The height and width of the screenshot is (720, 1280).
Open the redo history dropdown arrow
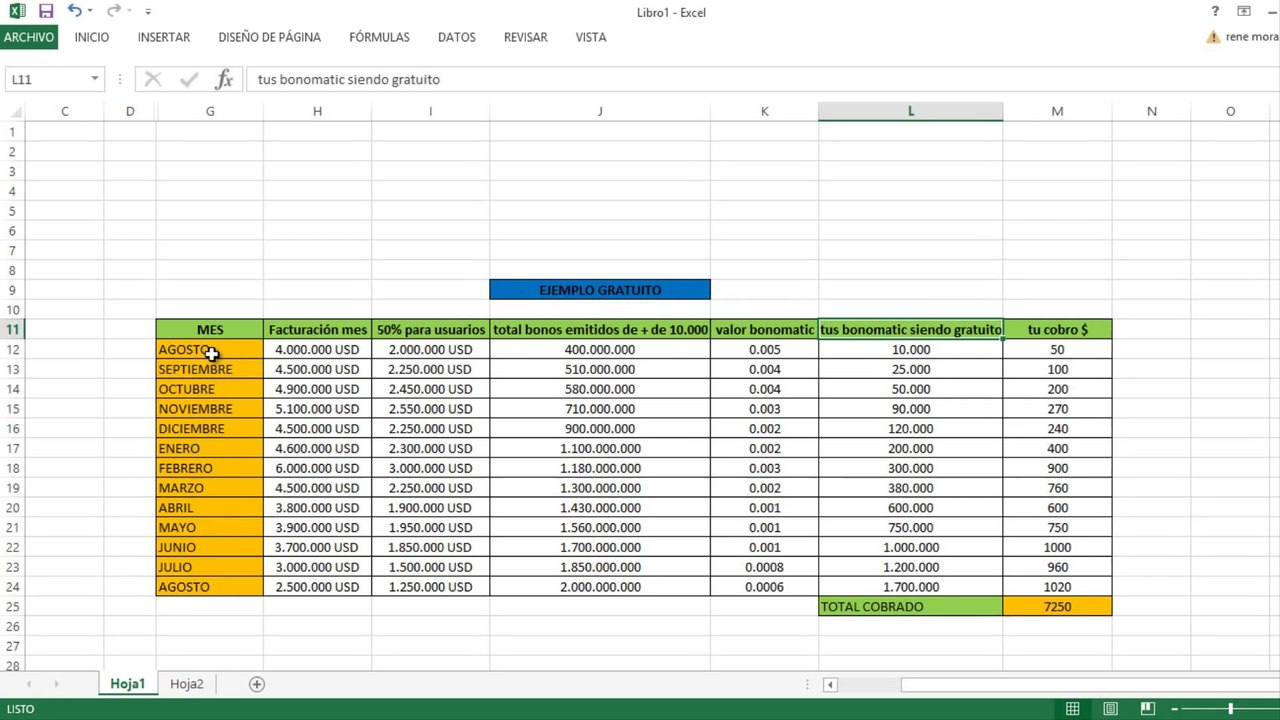129,12
